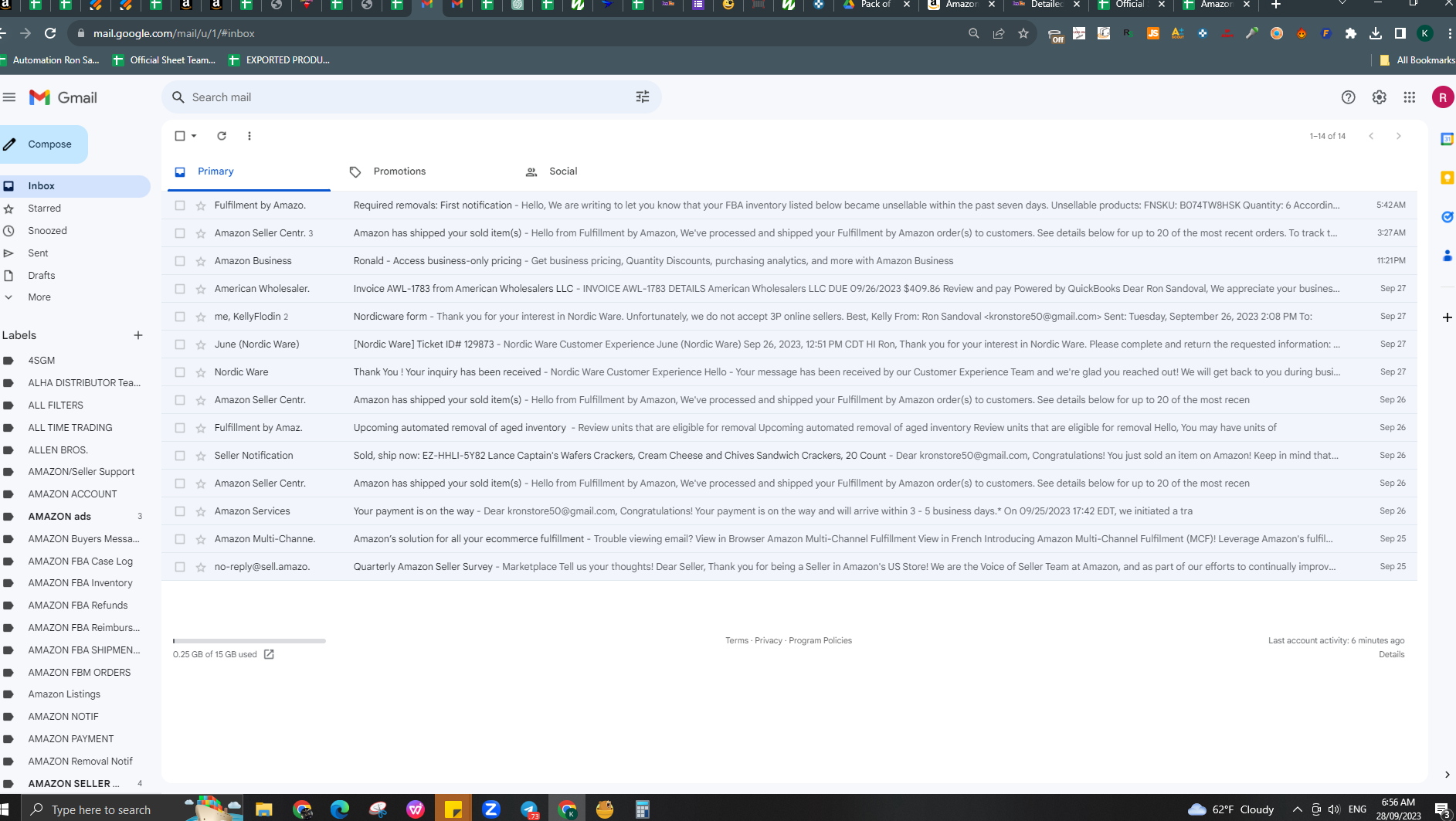Get add-ons plus icon in side panel
Viewport: 1456px width, 821px height.
1447,317
